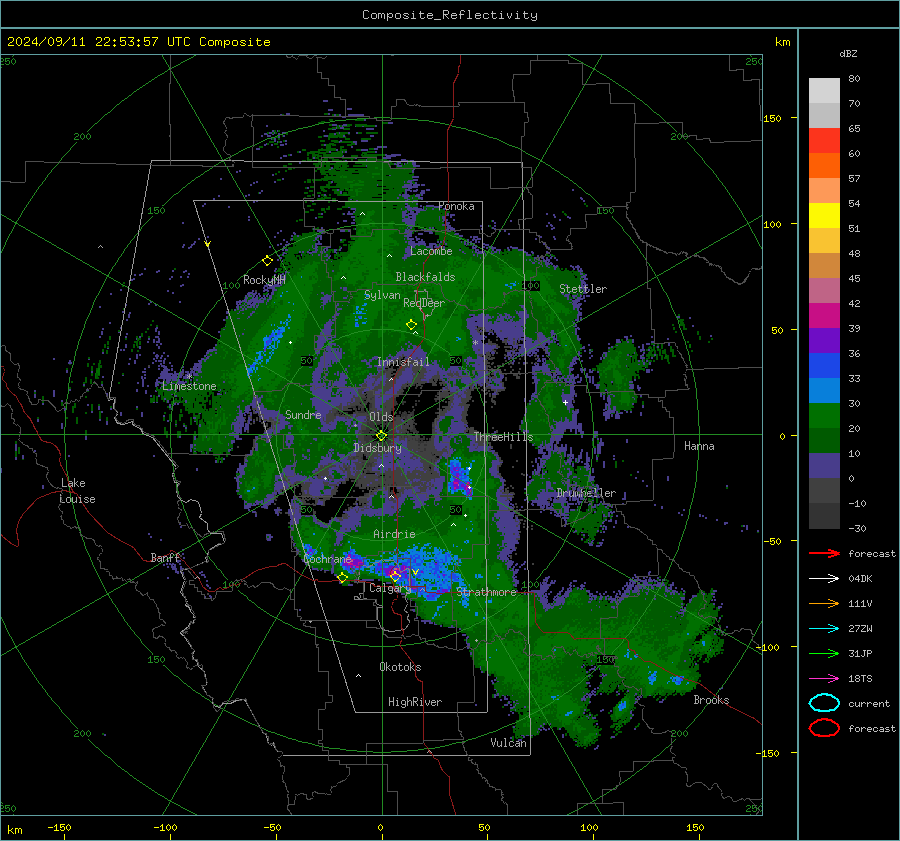Click the light gray 70-80 dBZ swatch
The height and width of the screenshot is (841, 900).
(824, 91)
